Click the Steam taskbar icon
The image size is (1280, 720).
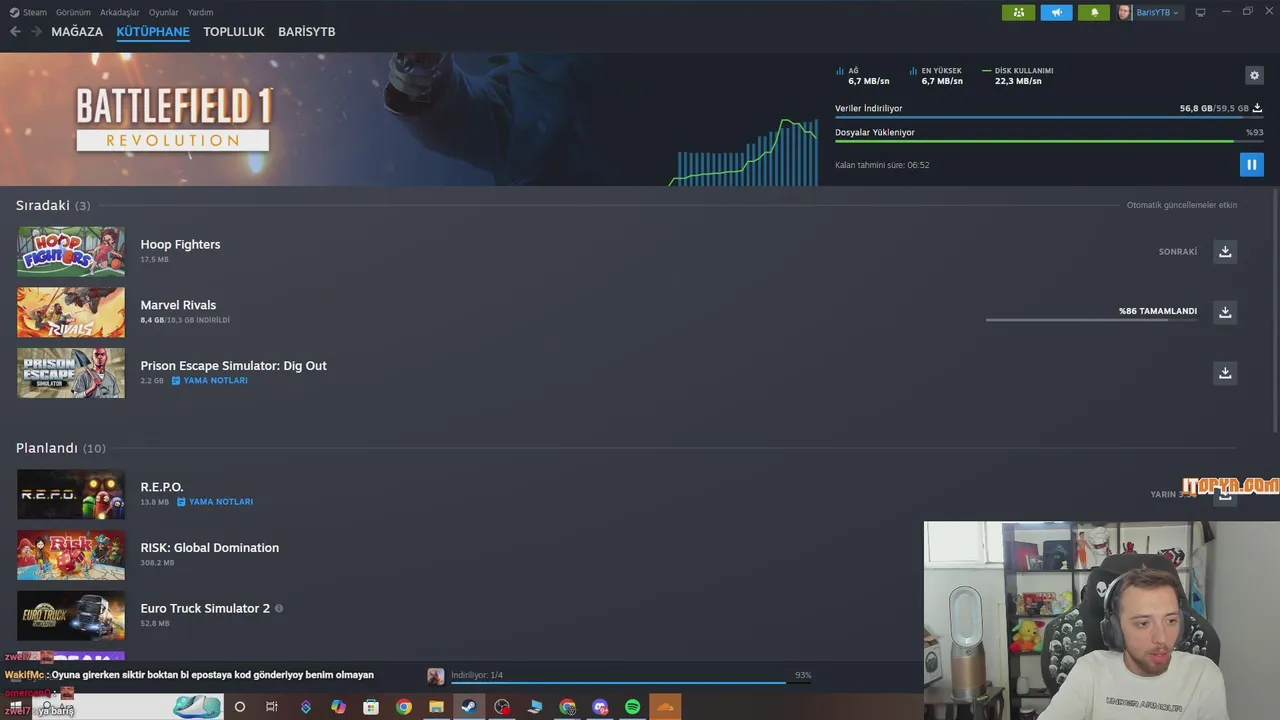[x=468, y=707]
